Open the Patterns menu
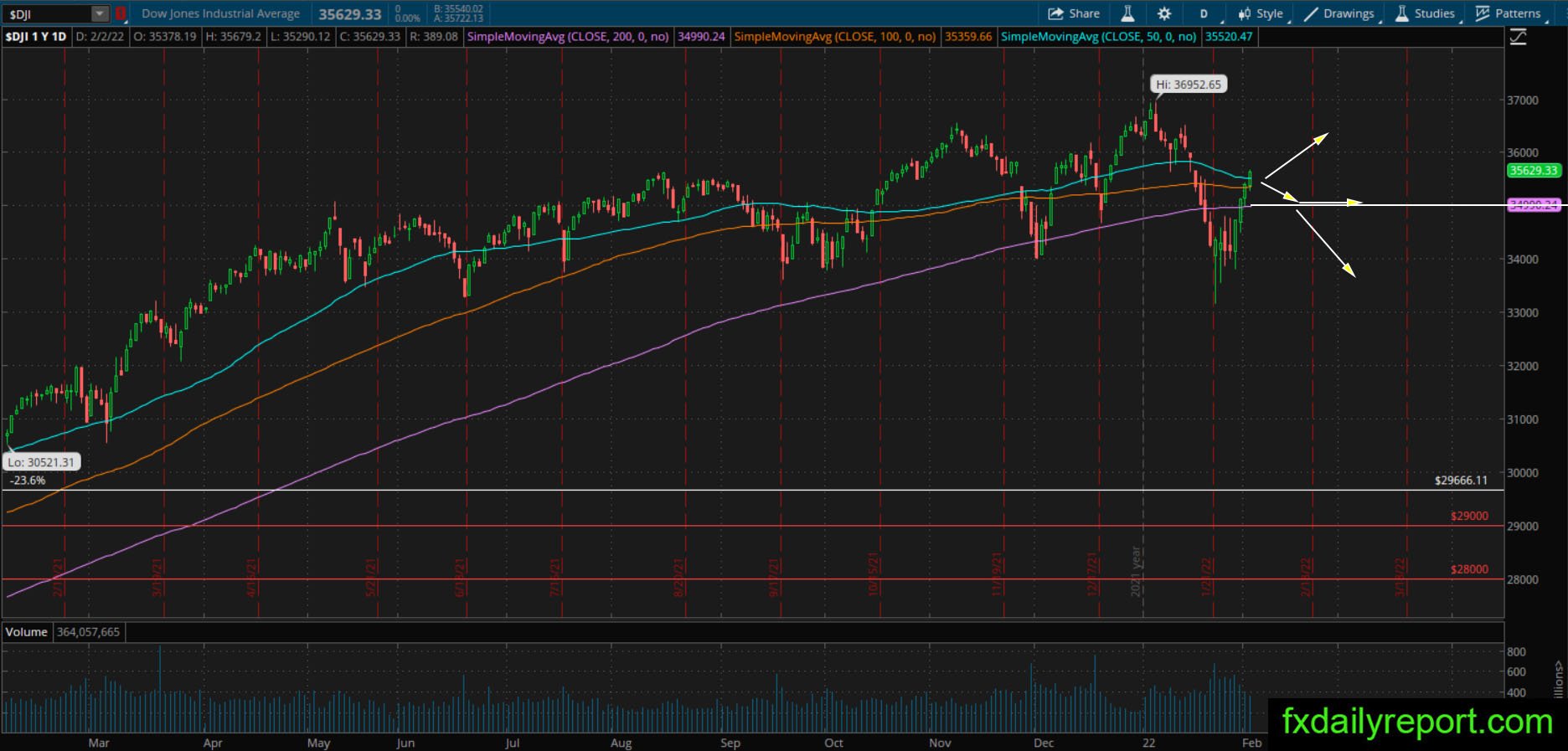This screenshot has height=751, width=1568. 1510,13
